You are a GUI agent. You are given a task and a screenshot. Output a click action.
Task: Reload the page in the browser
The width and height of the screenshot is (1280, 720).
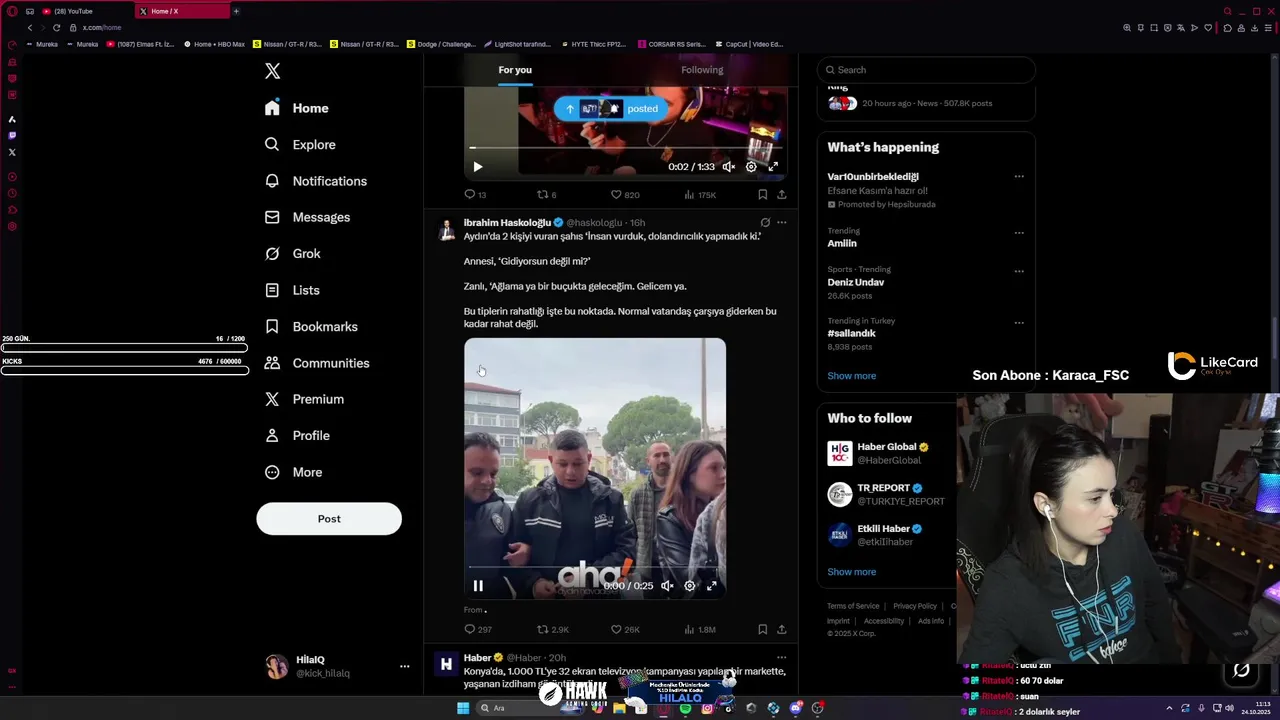point(56,28)
